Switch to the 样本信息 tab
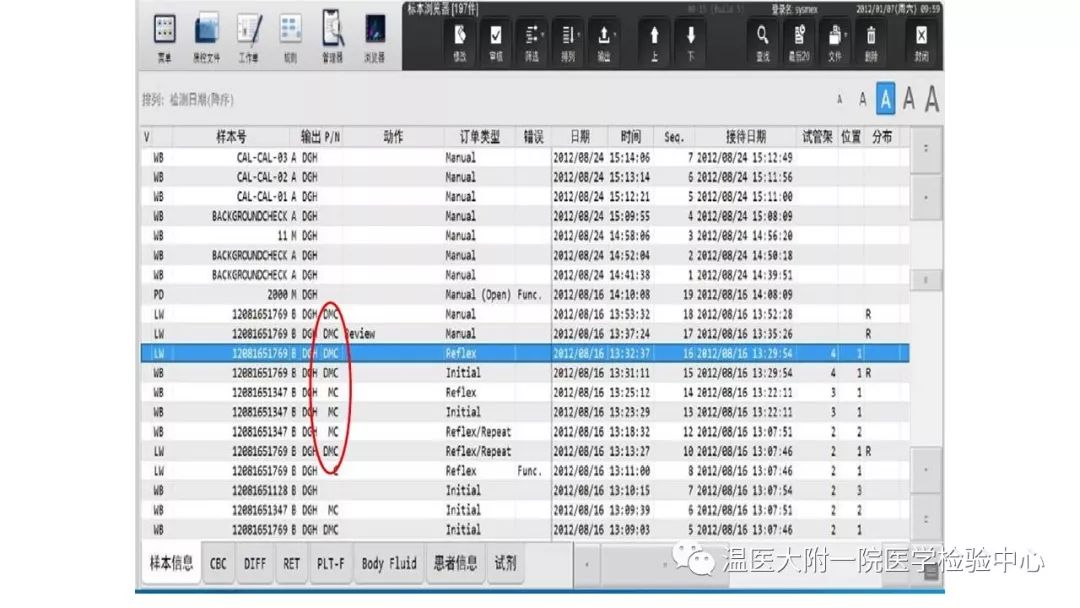The height and width of the screenshot is (608, 1080). point(172,563)
